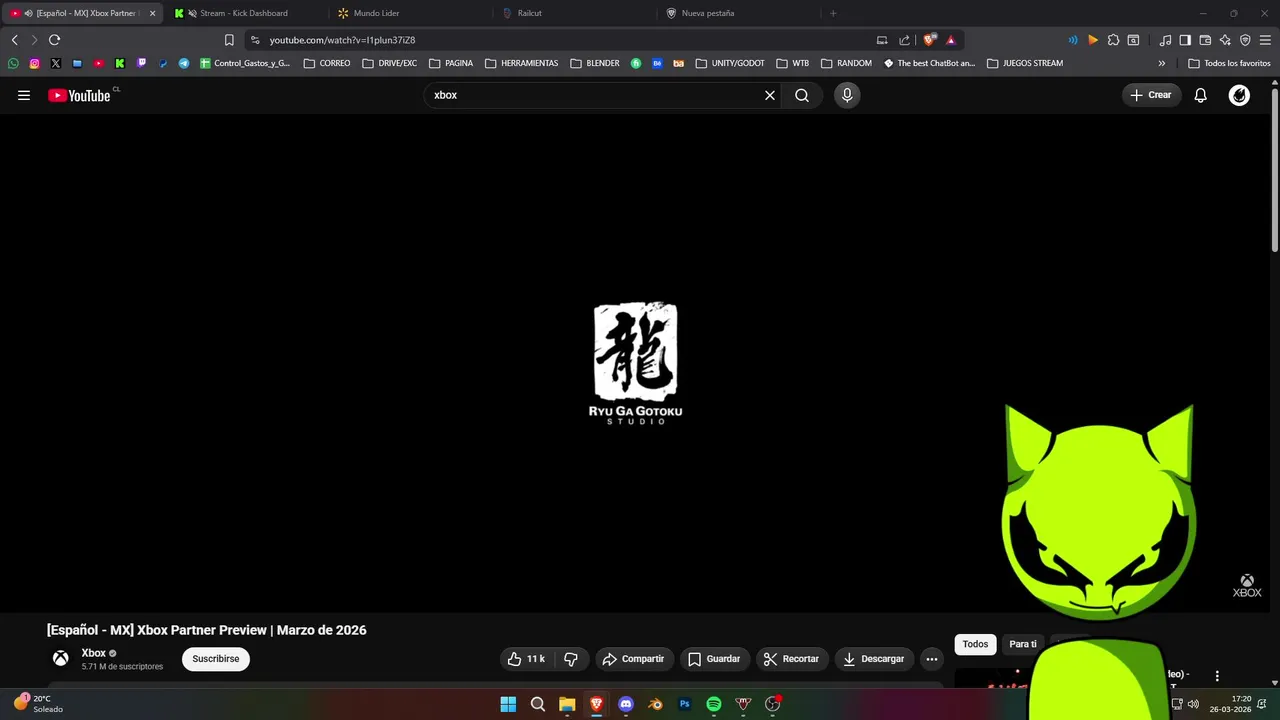This screenshot has width=1280, height=720.
Task: Save video with the Guardar button
Action: [714, 659]
